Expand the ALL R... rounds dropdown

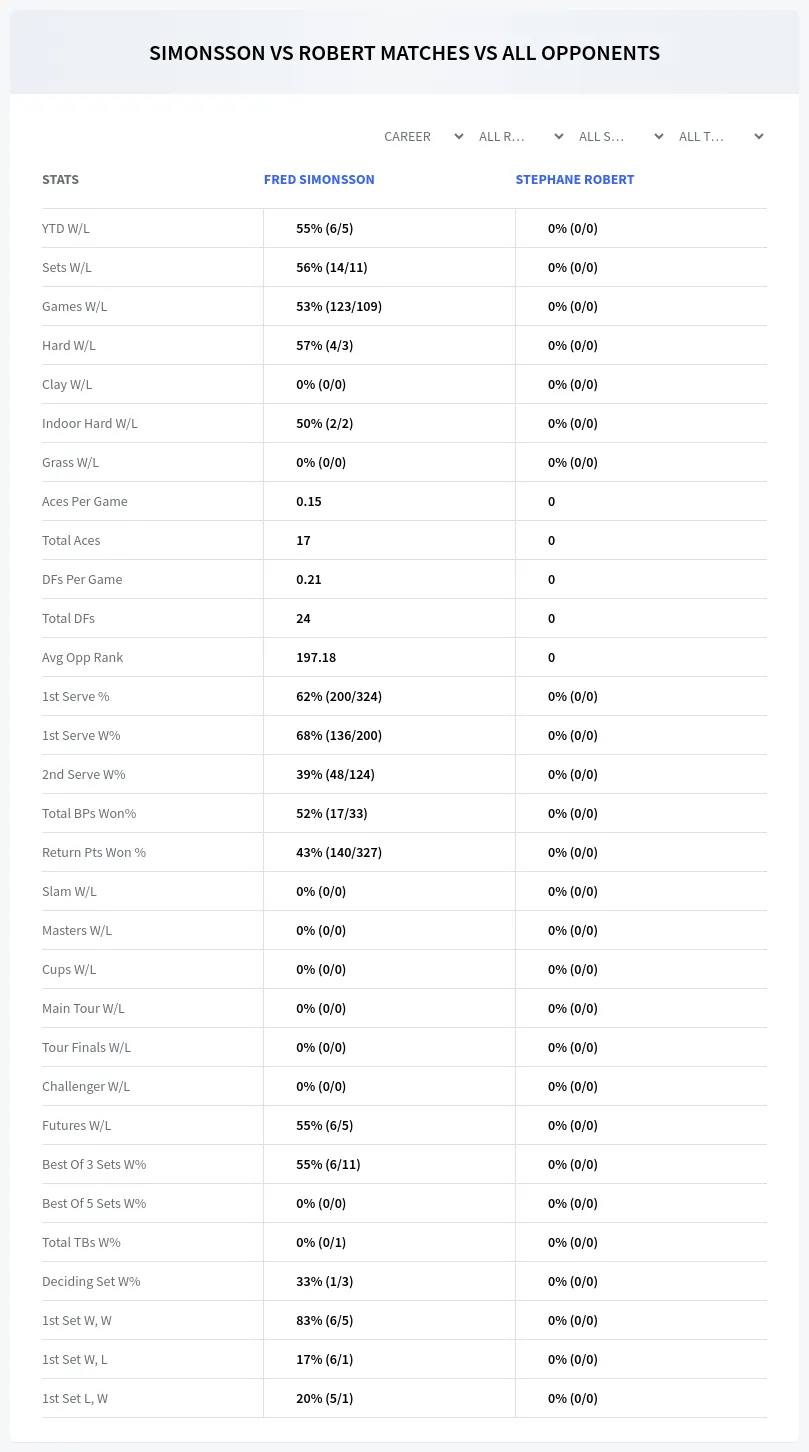click(x=520, y=136)
